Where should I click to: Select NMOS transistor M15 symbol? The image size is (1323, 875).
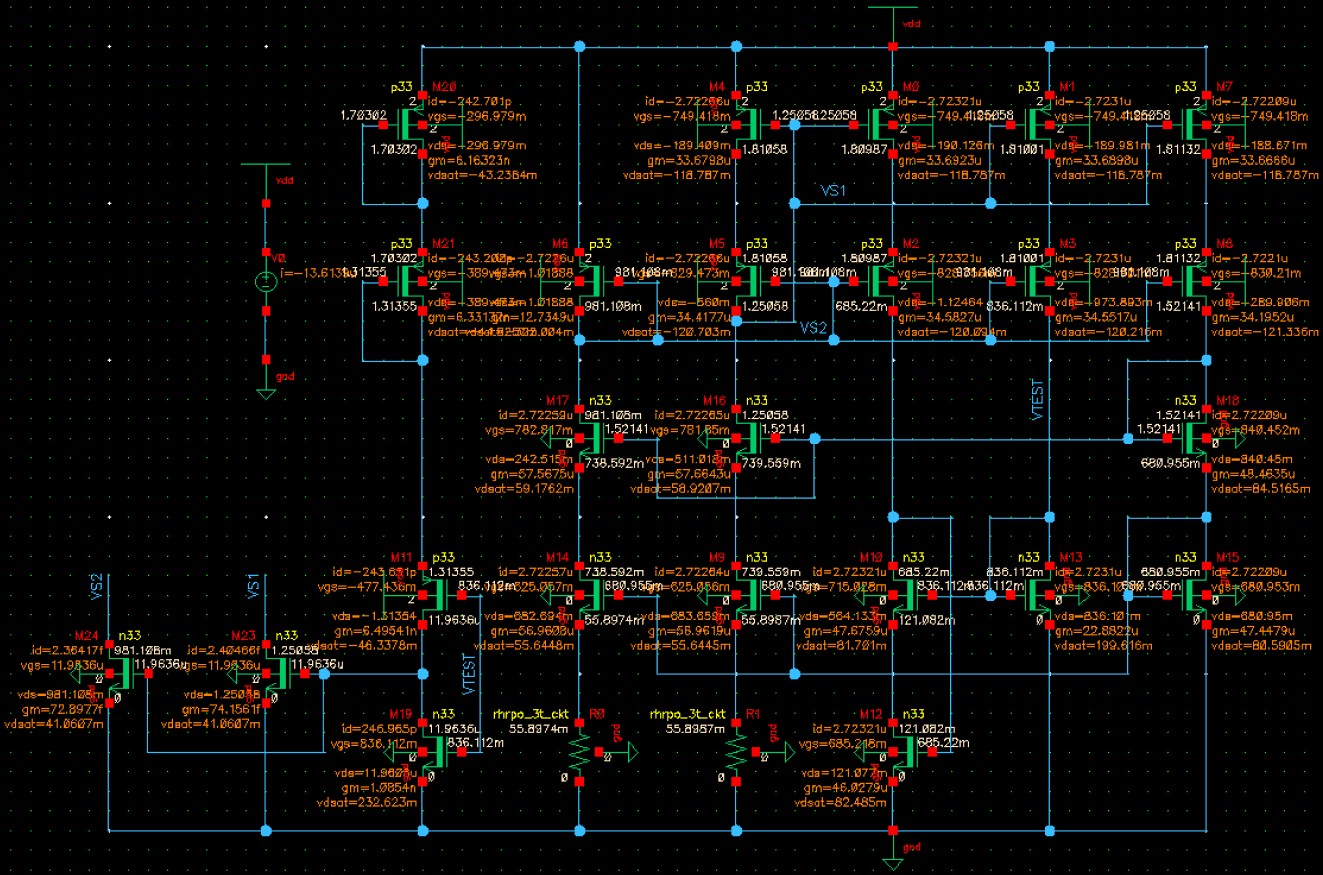point(1195,596)
